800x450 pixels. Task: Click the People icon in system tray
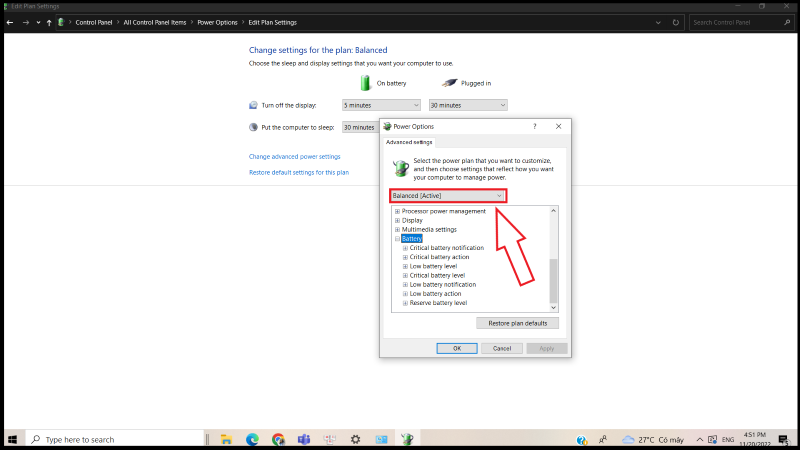tap(603, 439)
